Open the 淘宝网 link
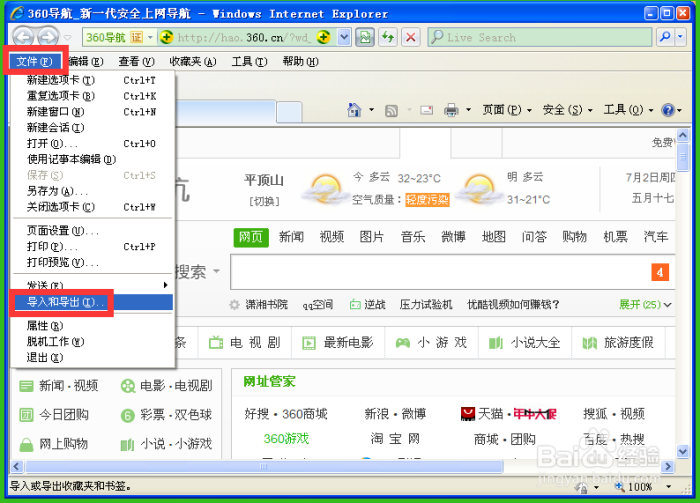Image resolution: width=700 pixels, height=503 pixels. [x=395, y=438]
